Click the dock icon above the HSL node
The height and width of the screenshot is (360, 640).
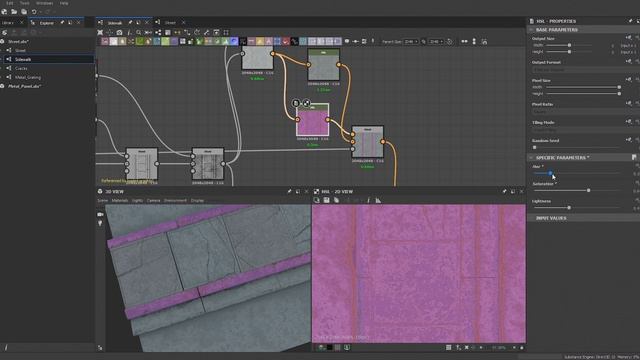(296, 103)
